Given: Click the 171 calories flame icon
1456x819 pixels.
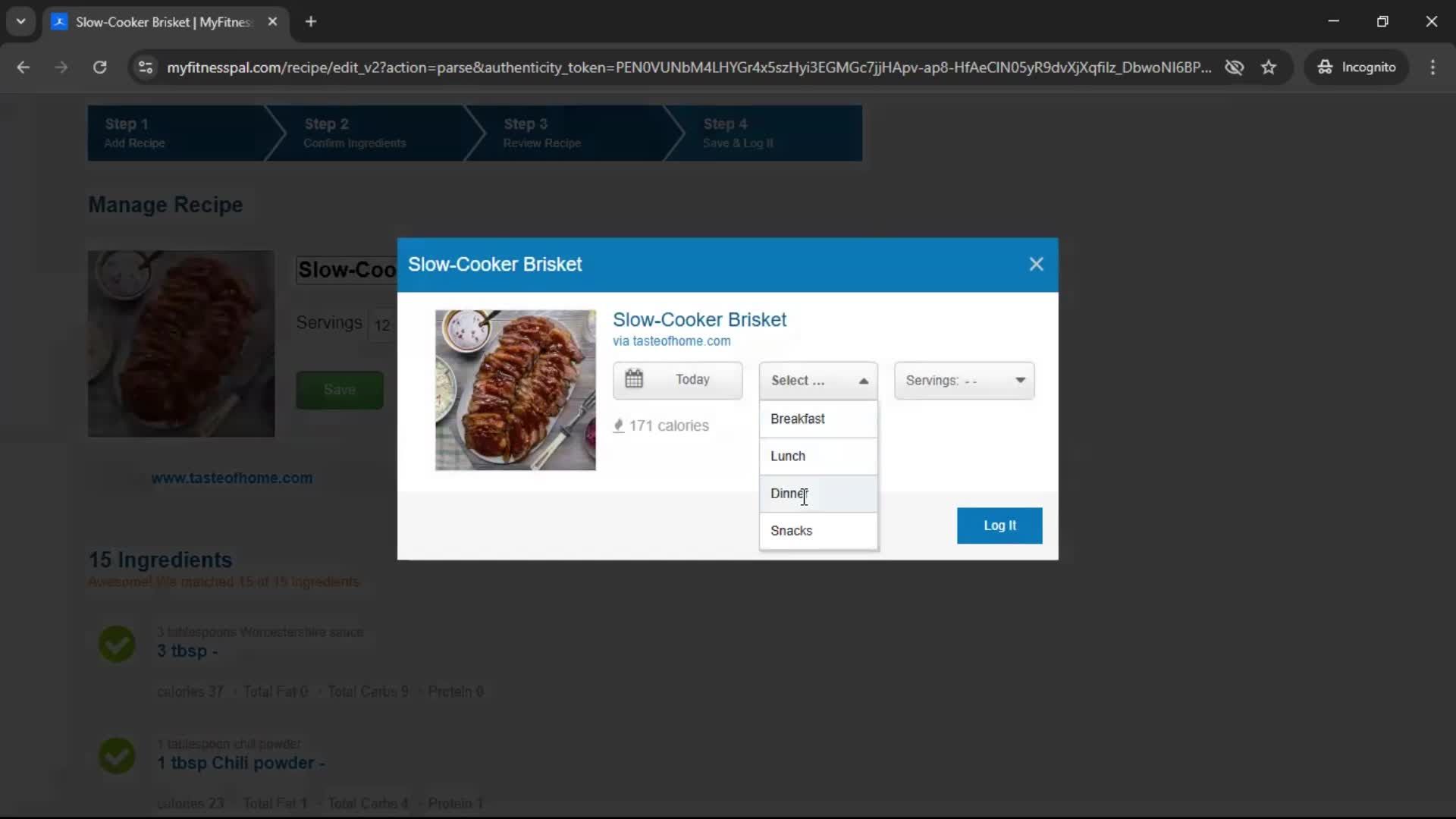Looking at the screenshot, I should tap(619, 425).
